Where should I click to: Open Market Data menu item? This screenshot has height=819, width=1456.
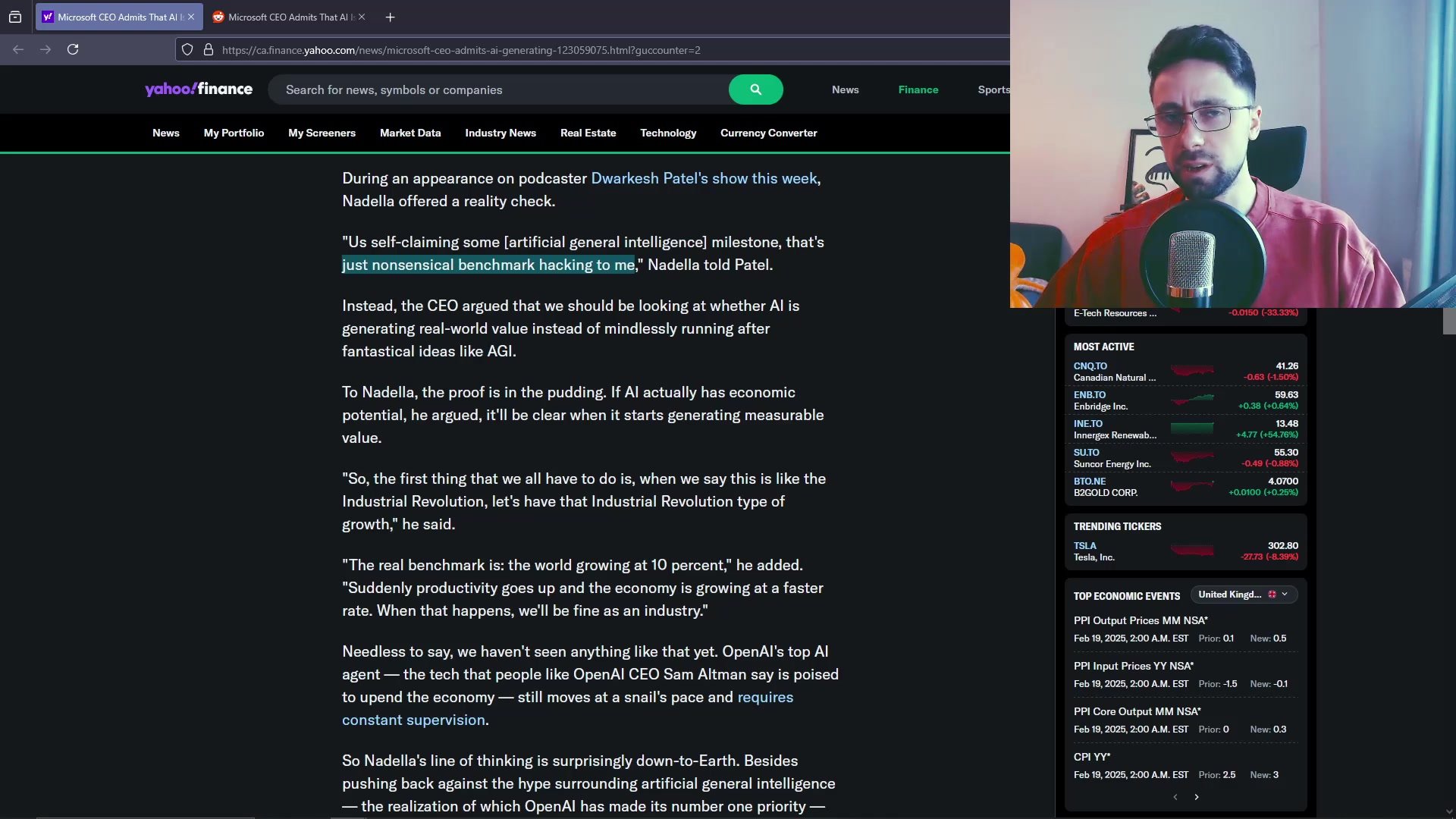pyautogui.click(x=410, y=133)
